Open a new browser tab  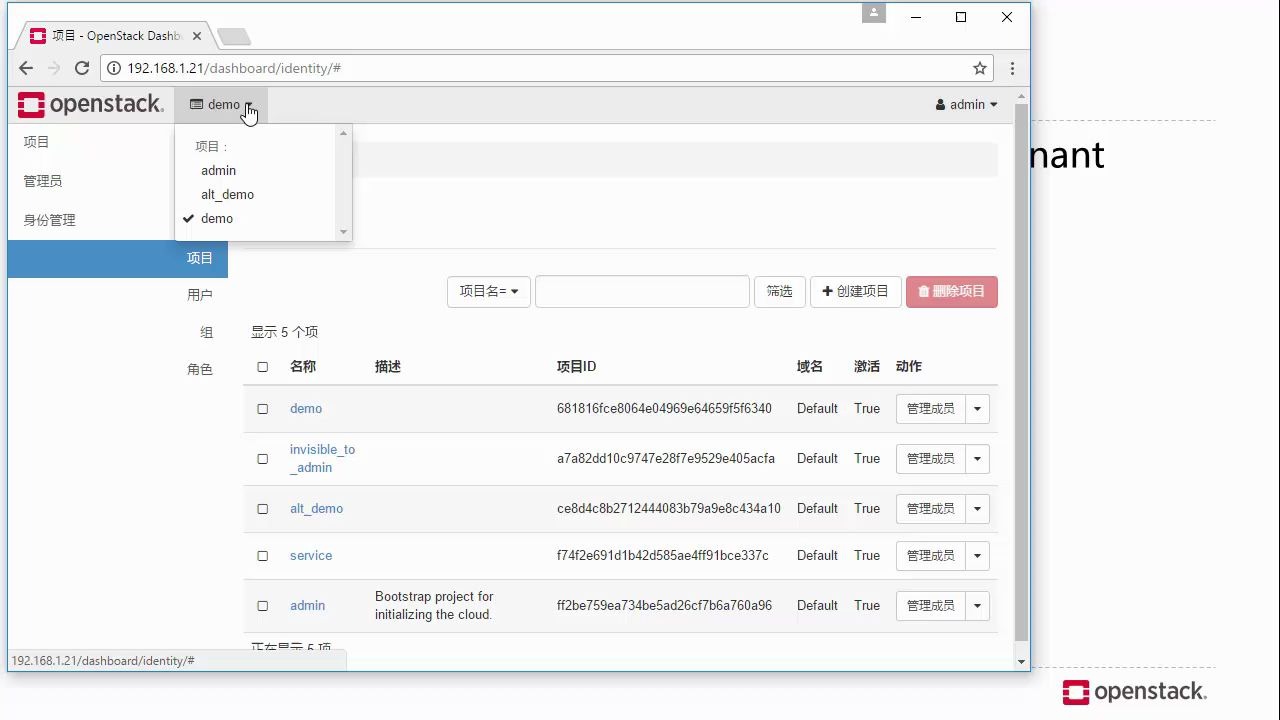[x=234, y=36]
